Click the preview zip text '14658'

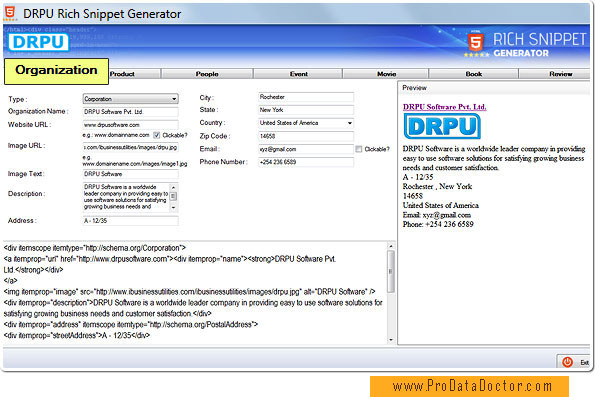(x=412, y=196)
